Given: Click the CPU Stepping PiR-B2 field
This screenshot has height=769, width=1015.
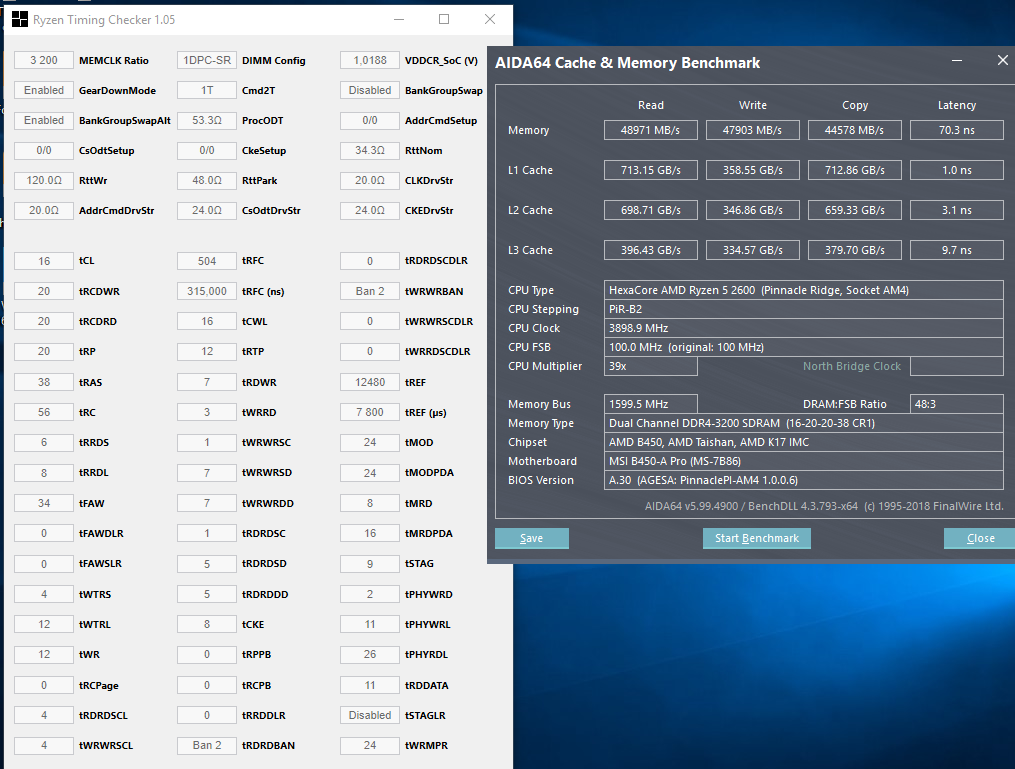Looking at the screenshot, I should tap(803, 309).
